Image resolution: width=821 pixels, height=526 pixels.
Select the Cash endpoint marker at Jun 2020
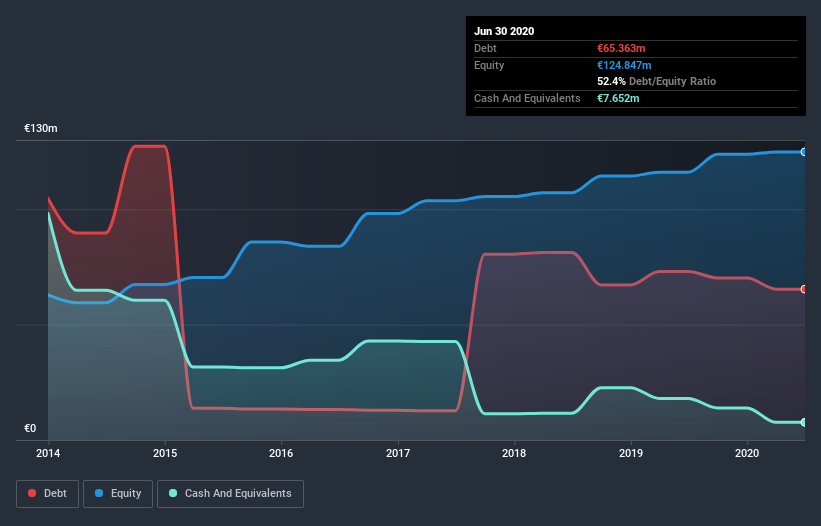coord(804,422)
